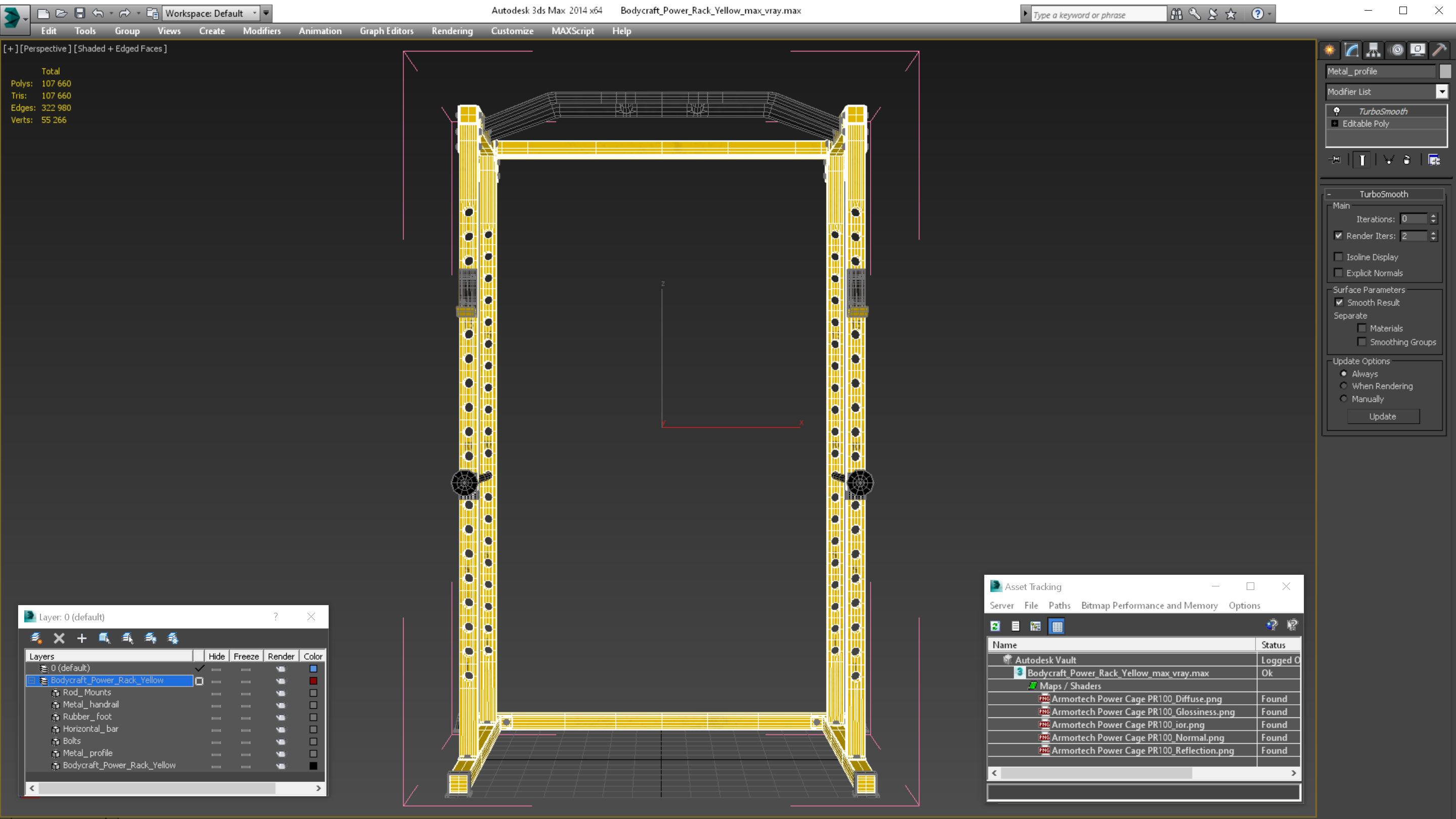Click the Undo arrow icon
The height and width of the screenshot is (819, 1456).
tap(99, 13)
